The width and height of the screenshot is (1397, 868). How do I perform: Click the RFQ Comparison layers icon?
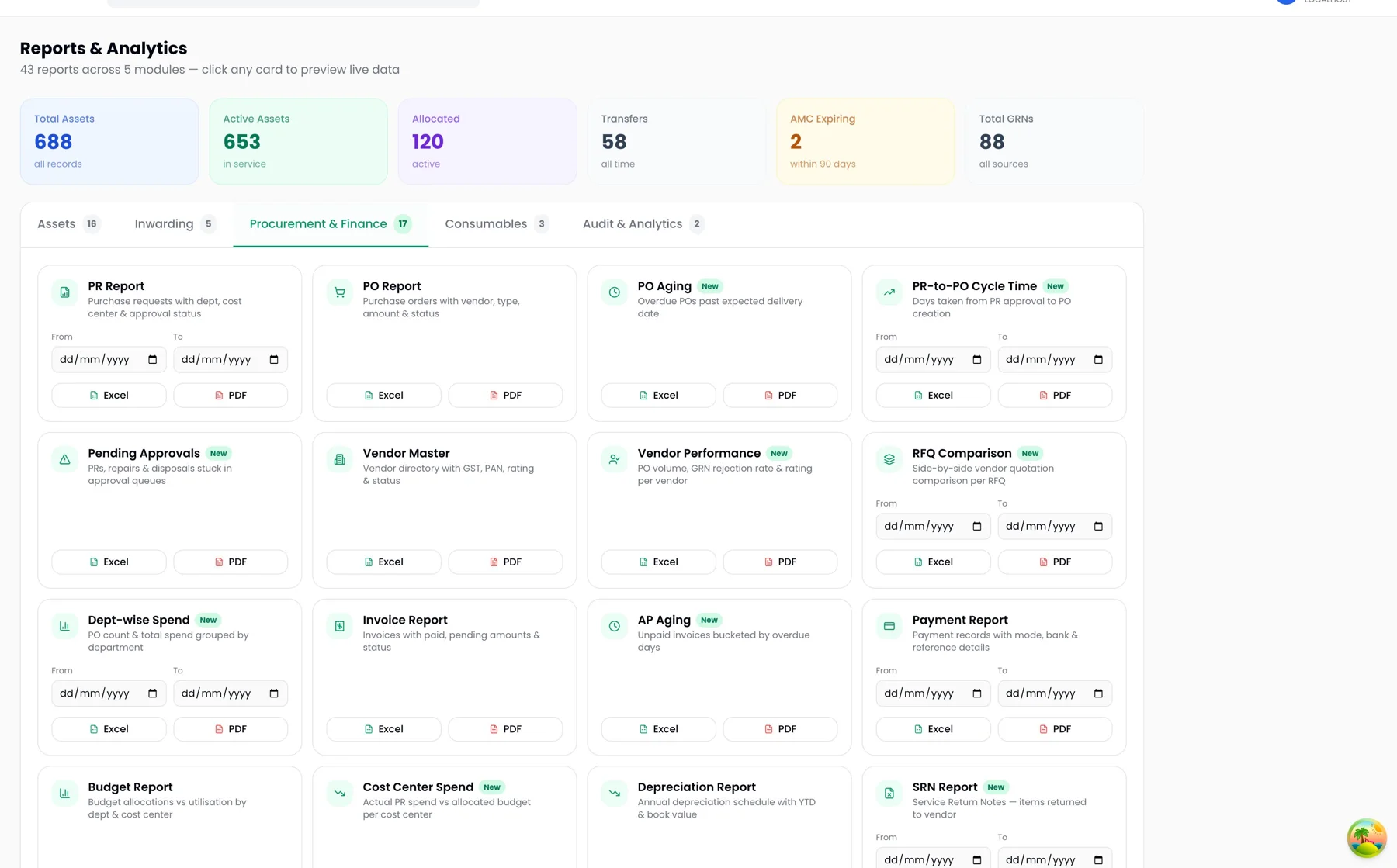click(x=889, y=459)
